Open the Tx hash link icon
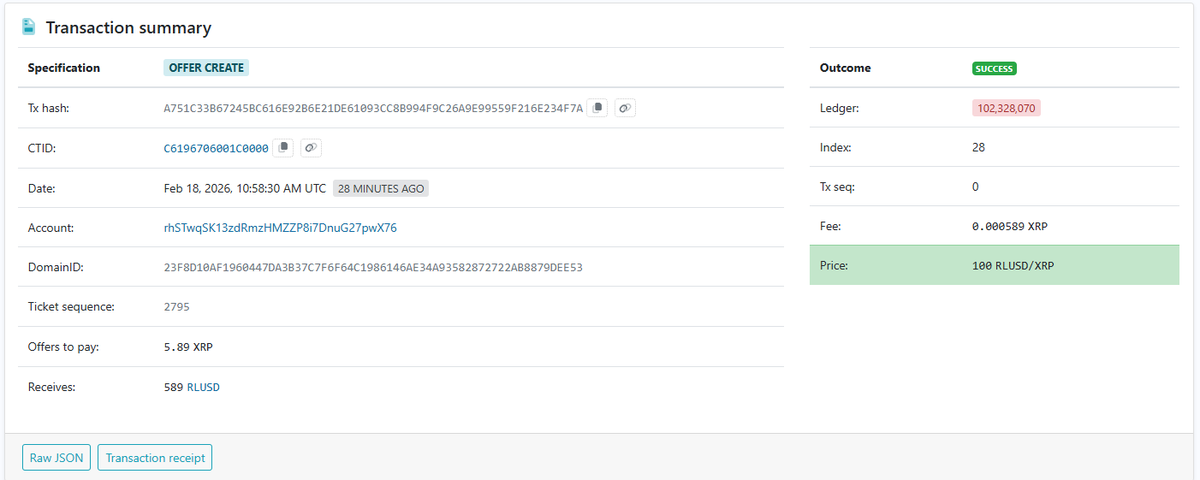1200x480 pixels. [x=624, y=108]
